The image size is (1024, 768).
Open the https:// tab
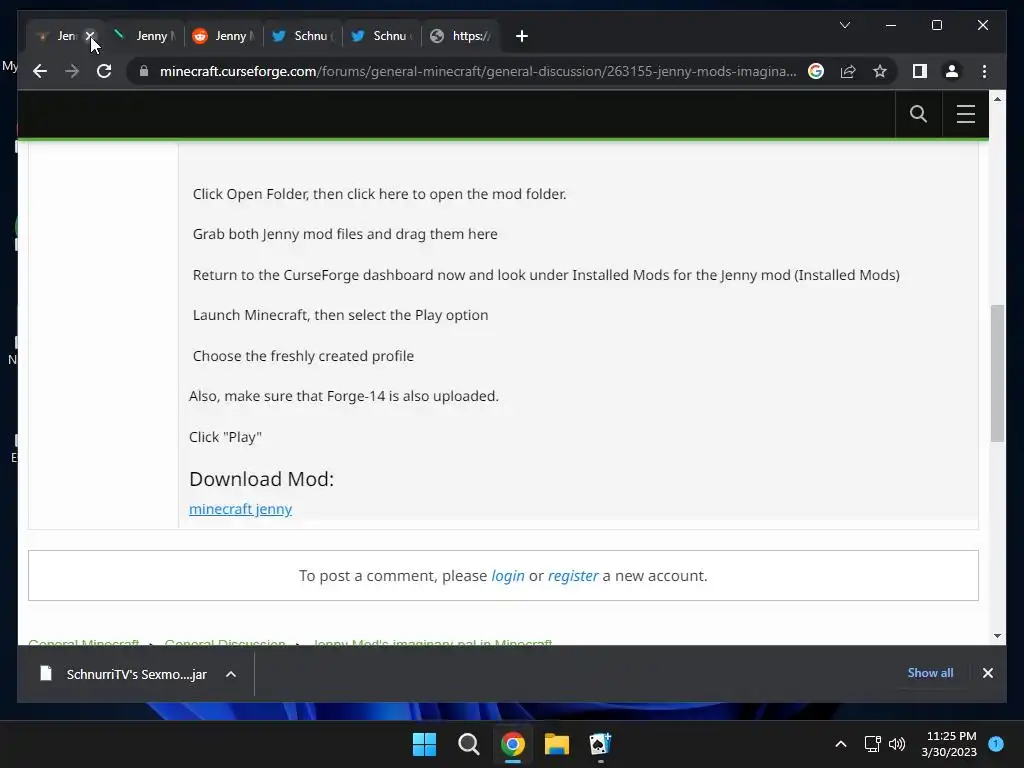pyautogui.click(x=461, y=36)
